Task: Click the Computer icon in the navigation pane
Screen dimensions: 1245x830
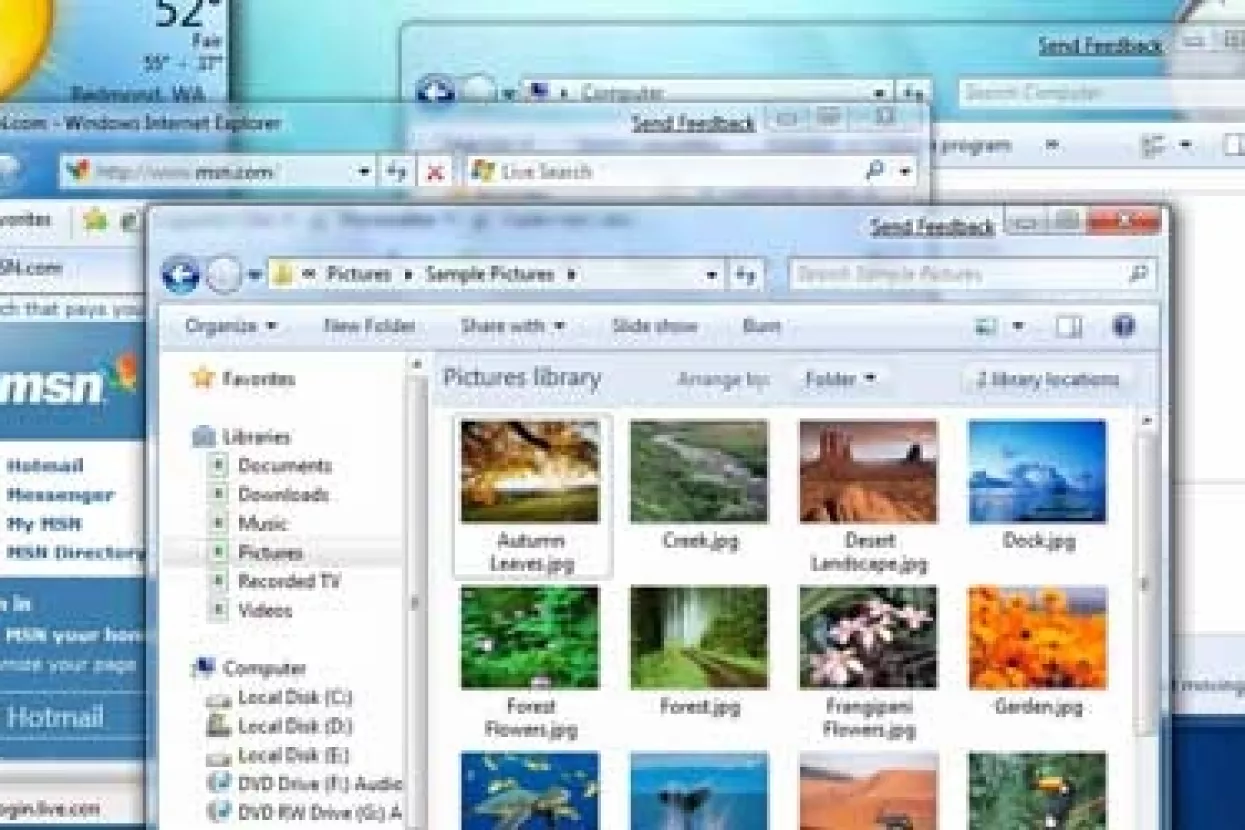Action: click(x=205, y=667)
